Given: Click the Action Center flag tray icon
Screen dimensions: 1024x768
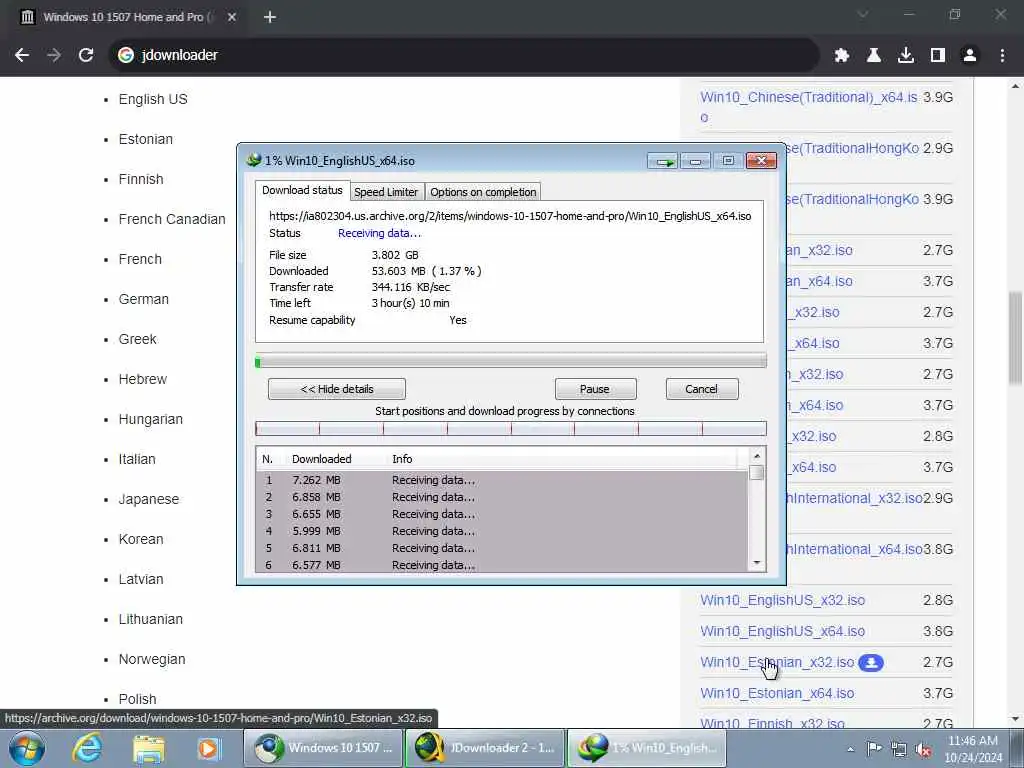Looking at the screenshot, I should 874,749.
